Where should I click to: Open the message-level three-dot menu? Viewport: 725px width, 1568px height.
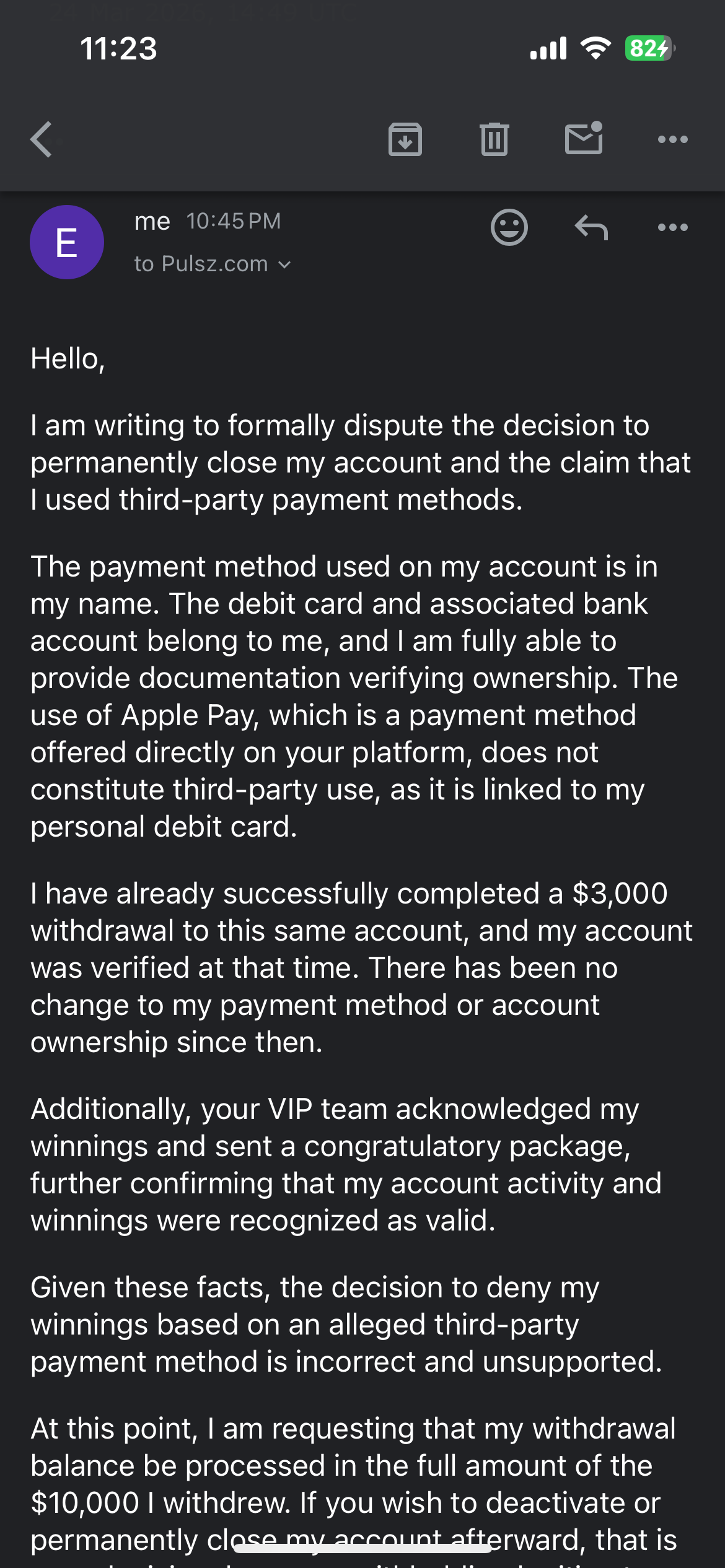tap(672, 227)
